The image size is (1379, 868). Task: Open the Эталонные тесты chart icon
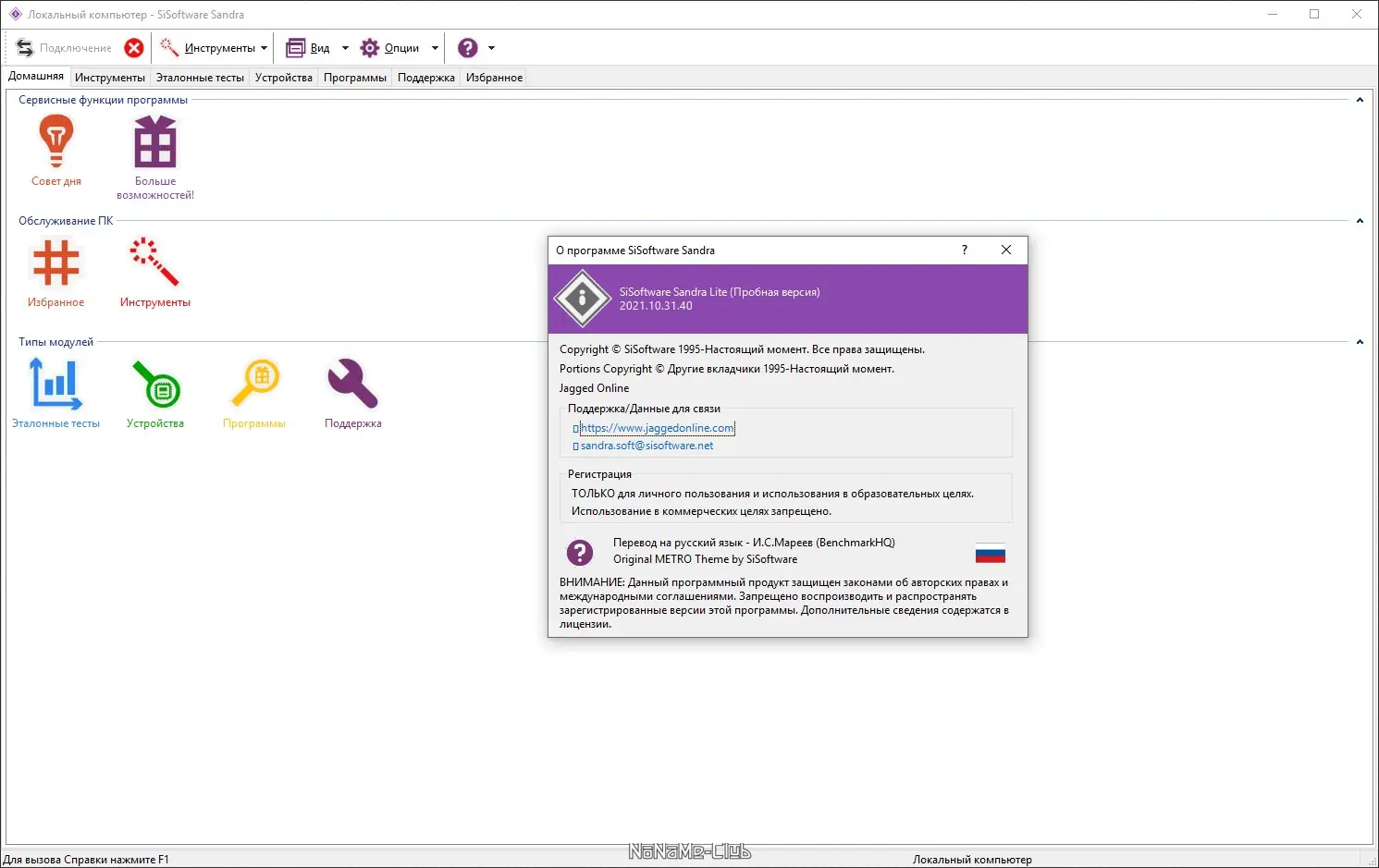click(56, 384)
